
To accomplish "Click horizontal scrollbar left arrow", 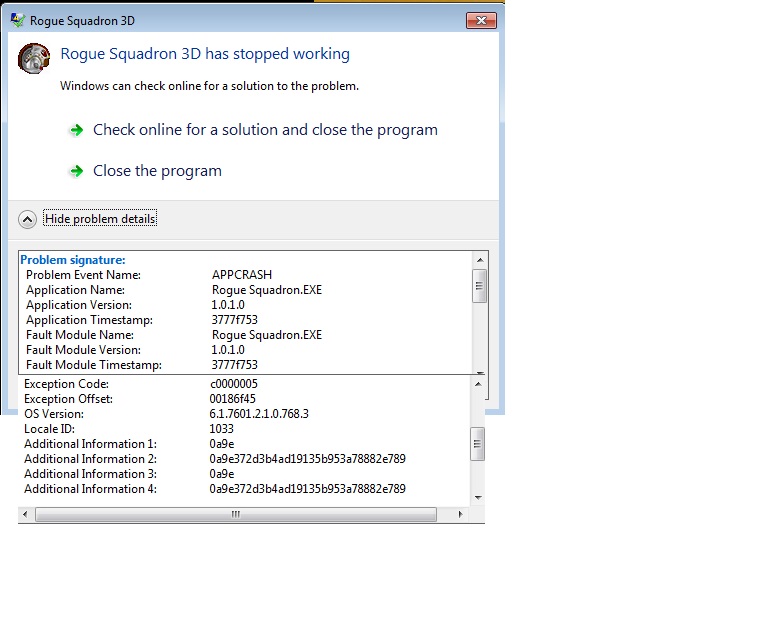I will [x=26, y=514].
